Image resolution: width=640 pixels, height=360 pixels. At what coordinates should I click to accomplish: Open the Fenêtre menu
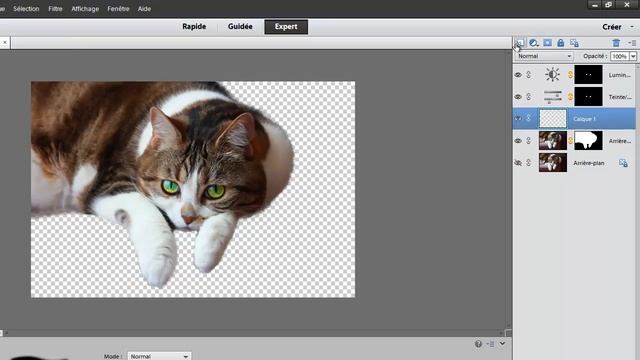[118, 9]
